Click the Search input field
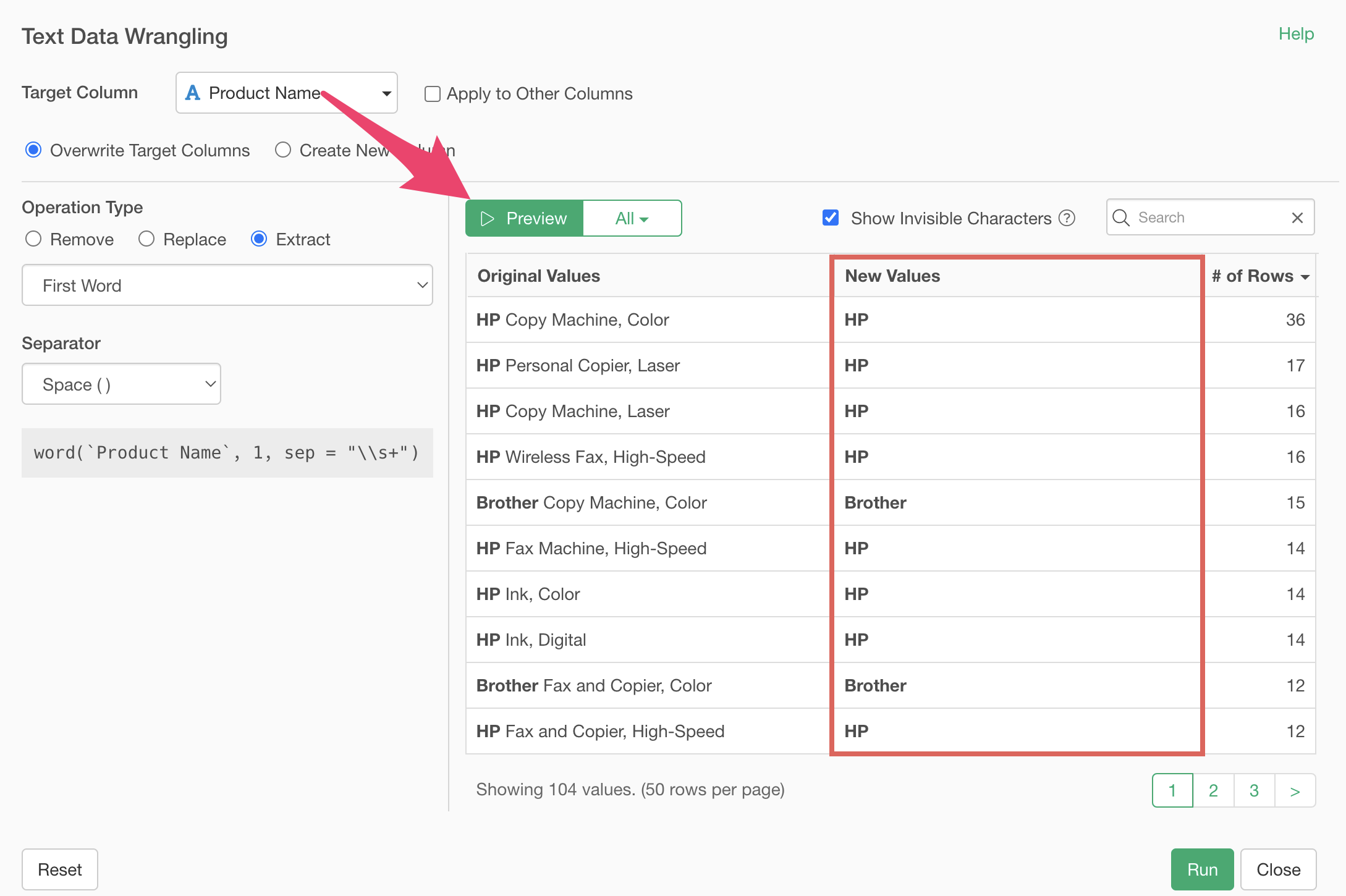The height and width of the screenshot is (896, 1346). (x=1210, y=218)
